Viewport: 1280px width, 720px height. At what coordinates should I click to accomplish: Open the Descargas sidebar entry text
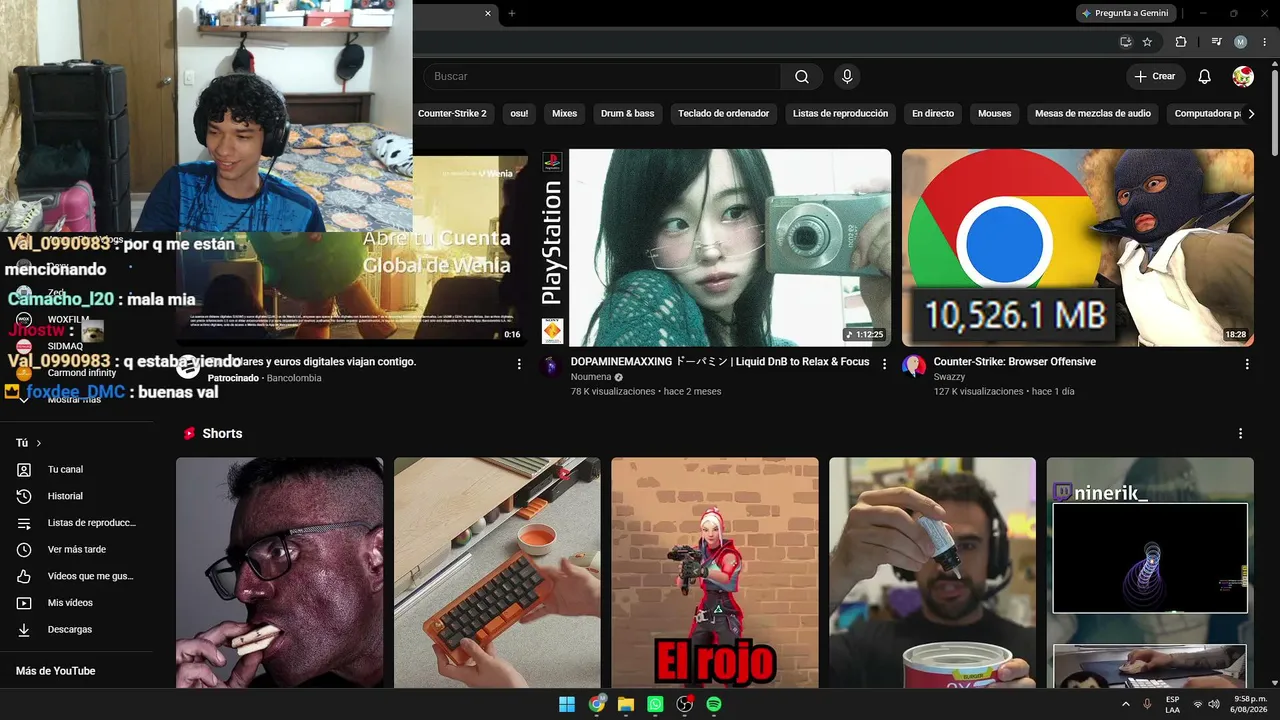[70, 630]
